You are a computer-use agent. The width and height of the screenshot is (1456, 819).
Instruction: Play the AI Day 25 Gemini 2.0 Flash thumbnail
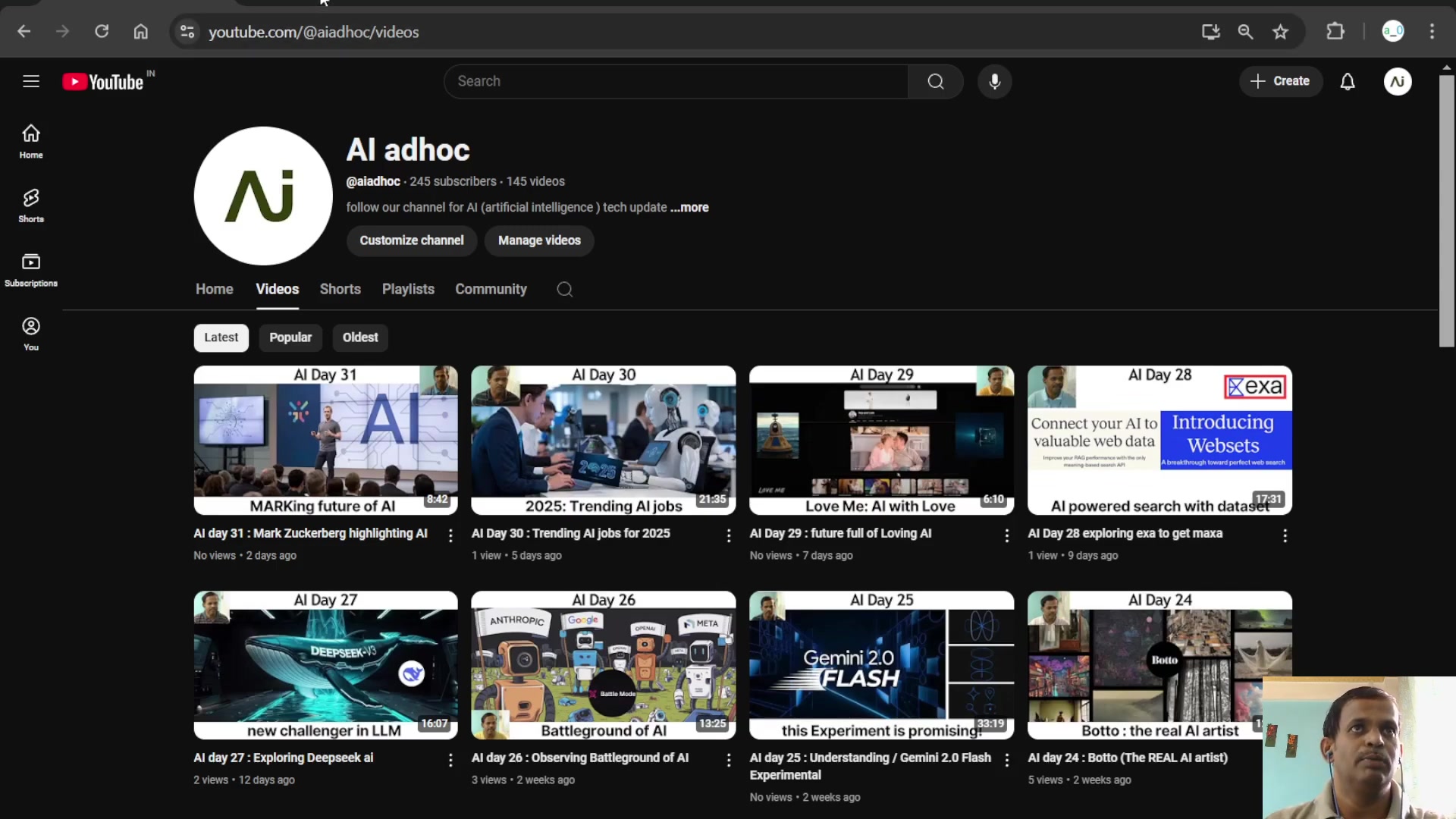[x=882, y=665]
